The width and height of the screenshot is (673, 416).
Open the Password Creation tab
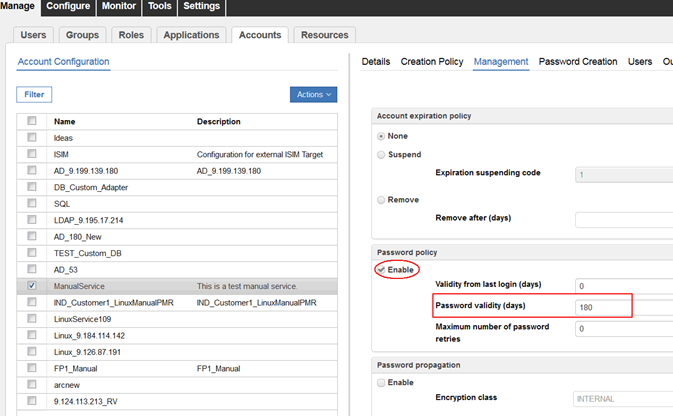(578, 62)
